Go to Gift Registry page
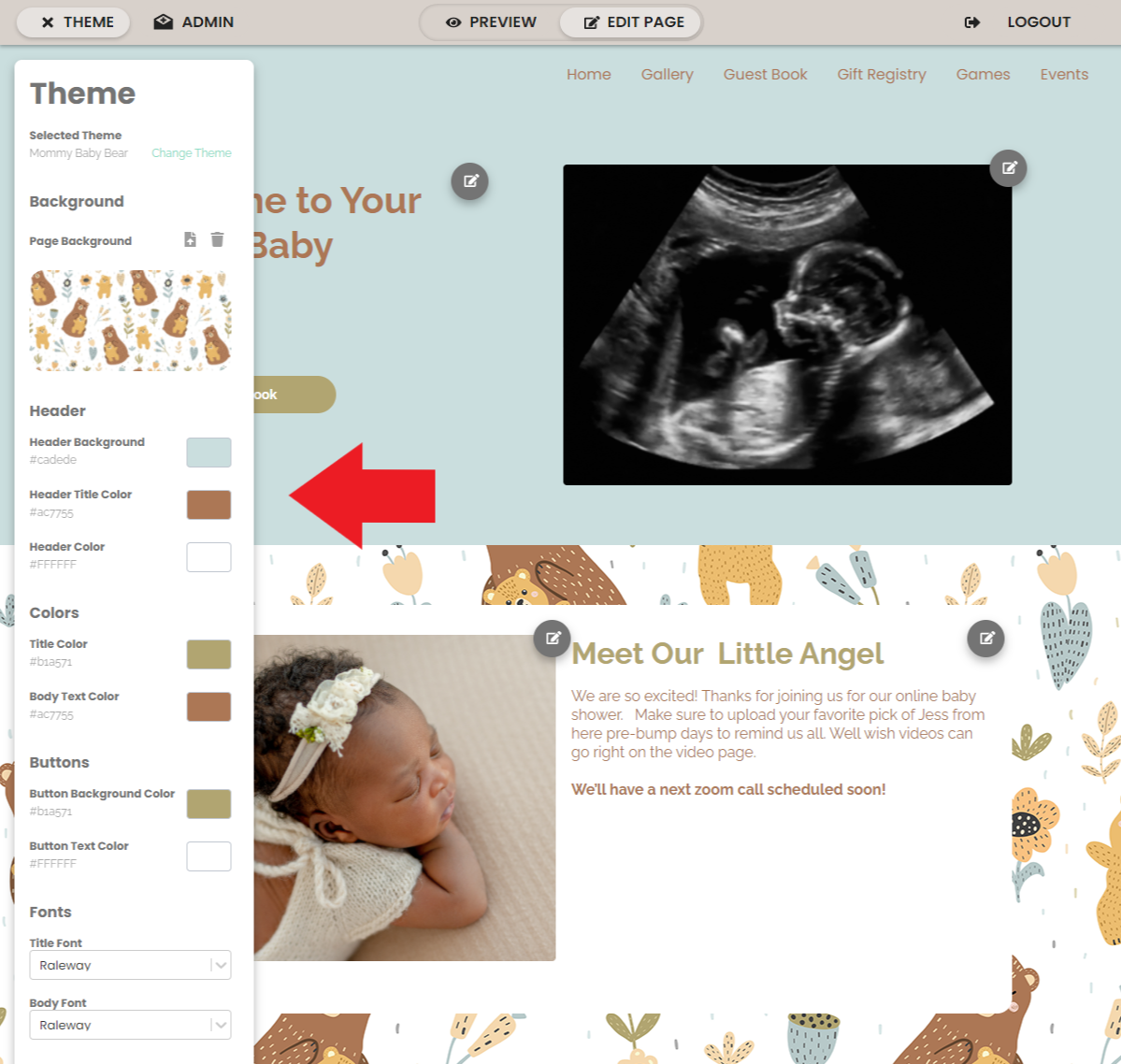Screen dimensions: 1121x1064 882,75
